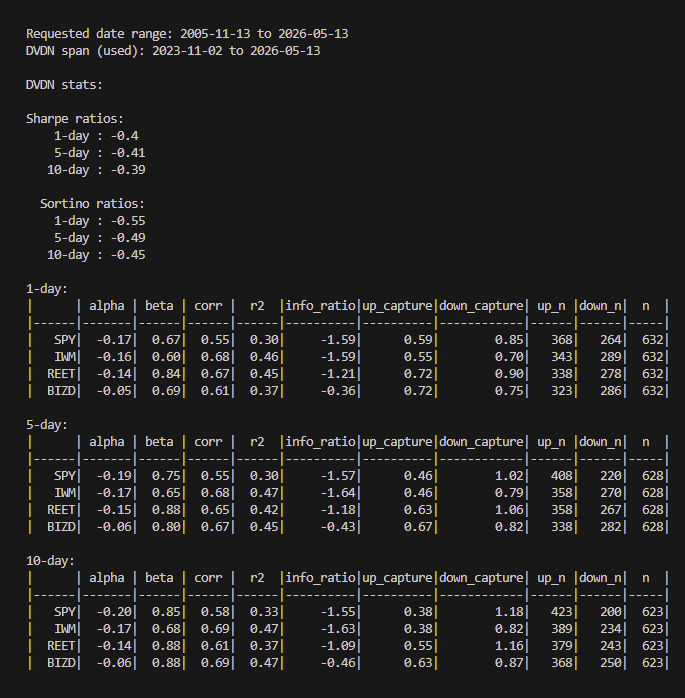685x698 pixels.
Task: Select BIZD down_n 250 in 10-day table
Action: [611, 662]
